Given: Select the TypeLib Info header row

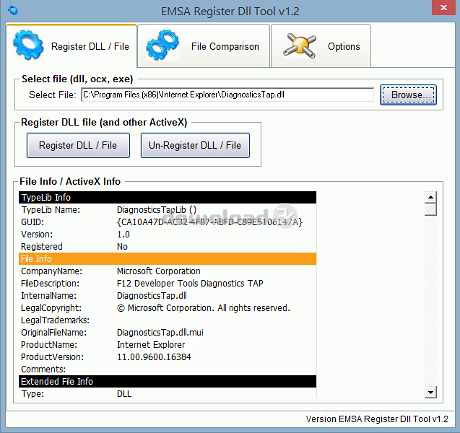Looking at the screenshot, I should tap(167, 197).
